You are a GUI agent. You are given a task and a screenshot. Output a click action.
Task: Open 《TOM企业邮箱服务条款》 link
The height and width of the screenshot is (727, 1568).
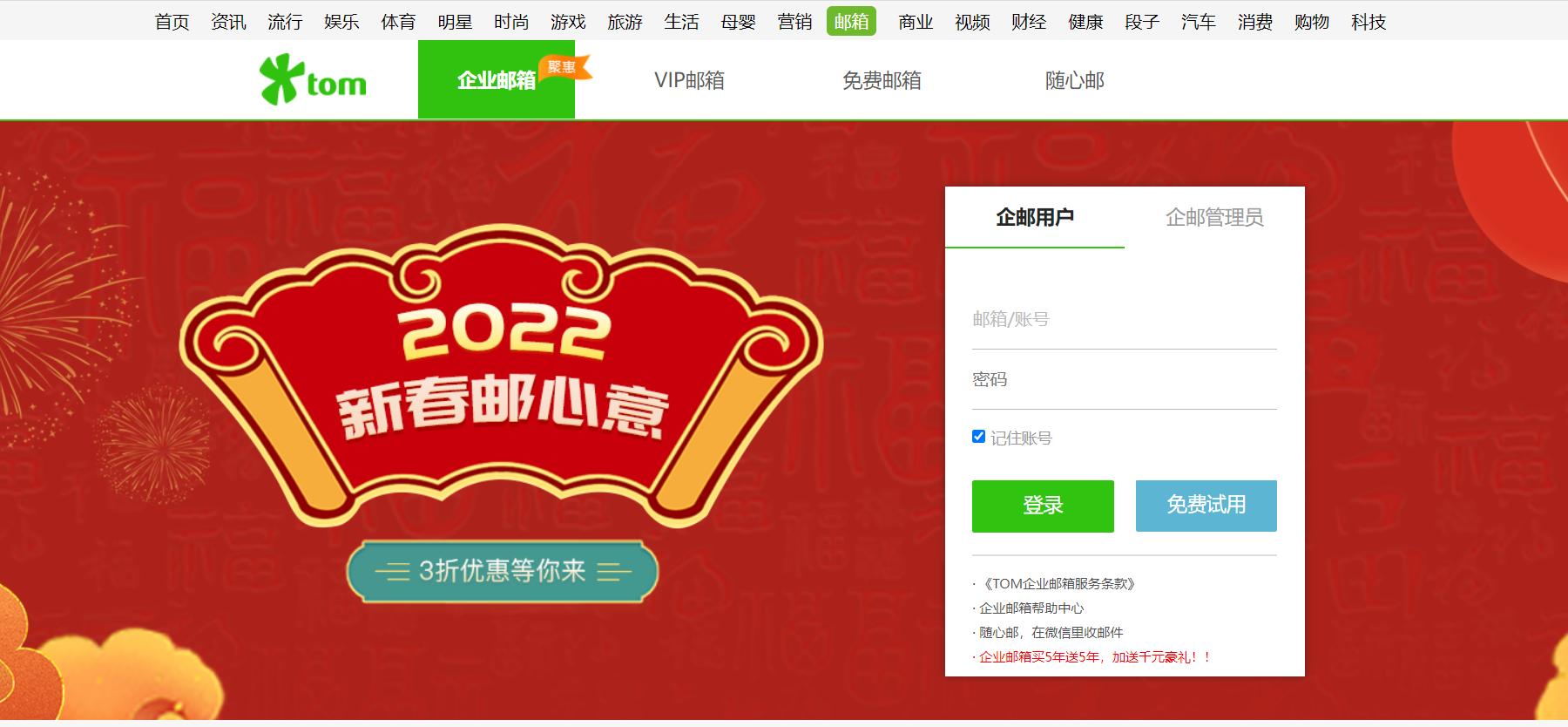[1058, 584]
